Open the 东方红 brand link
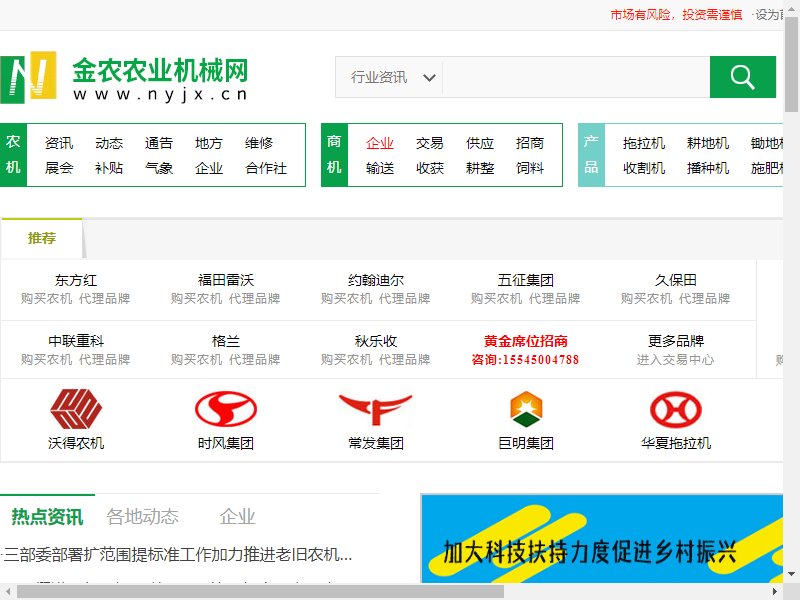 [76, 280]
